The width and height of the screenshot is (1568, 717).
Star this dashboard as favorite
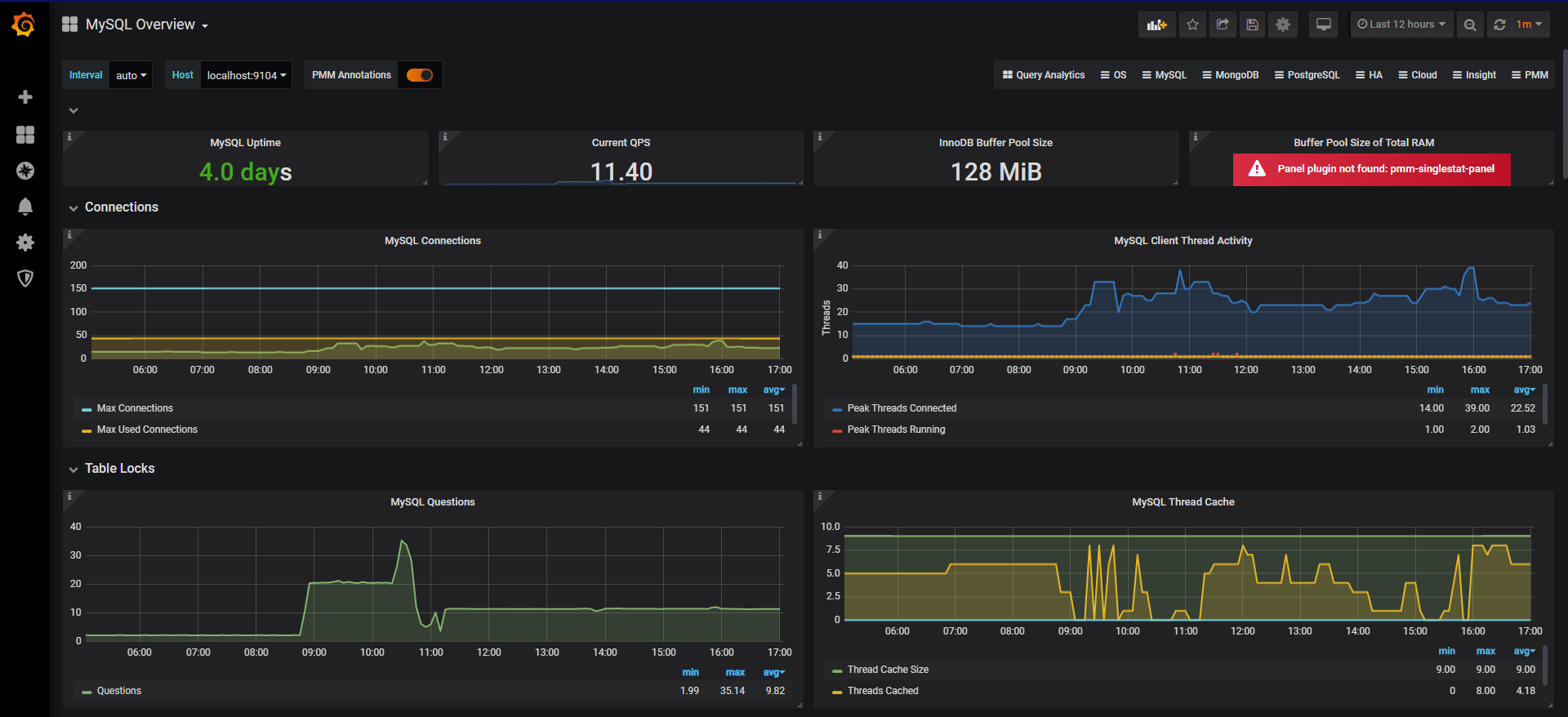tap(1192, 24)
